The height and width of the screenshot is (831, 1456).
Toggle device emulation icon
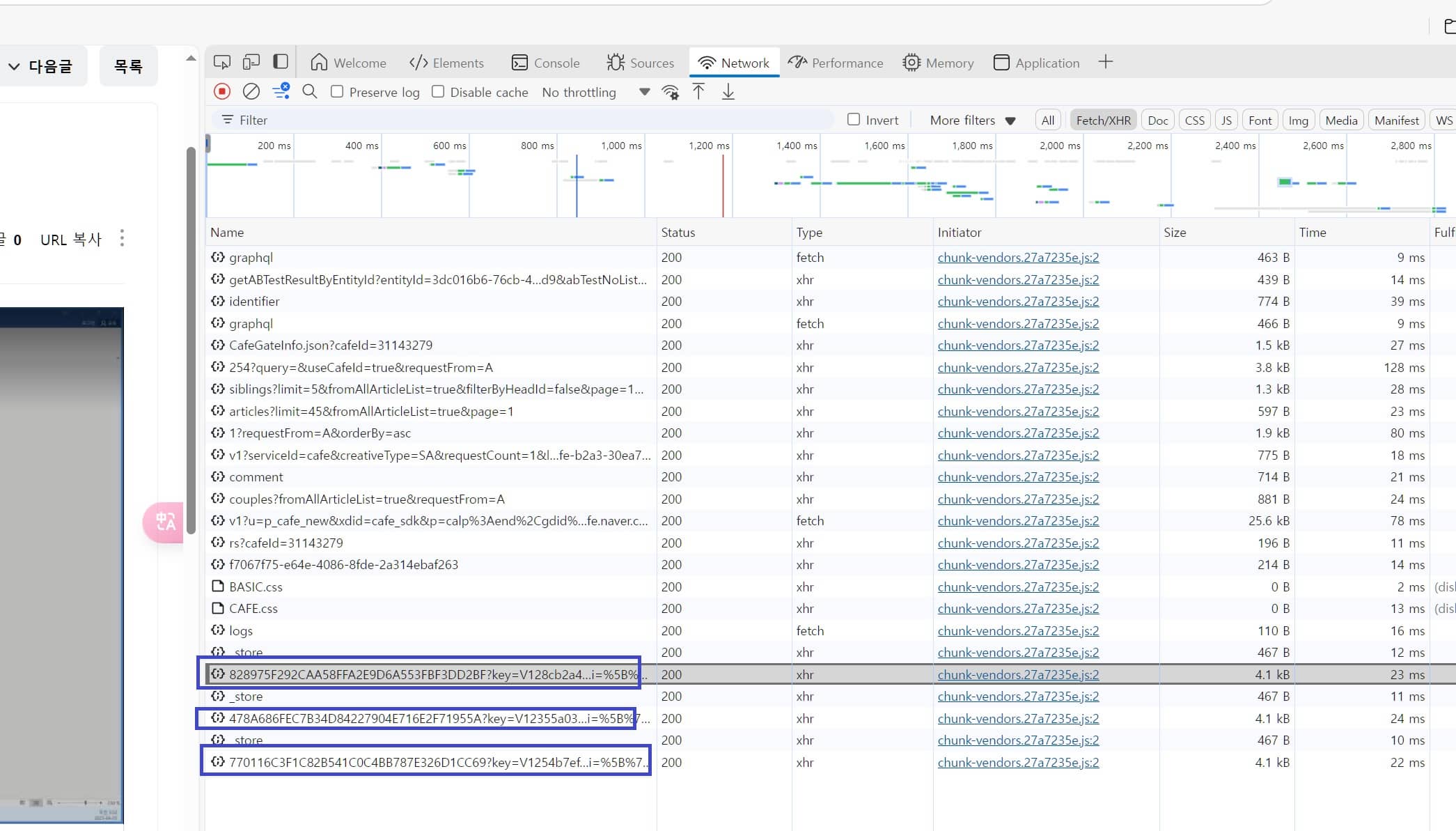[251, 63]
